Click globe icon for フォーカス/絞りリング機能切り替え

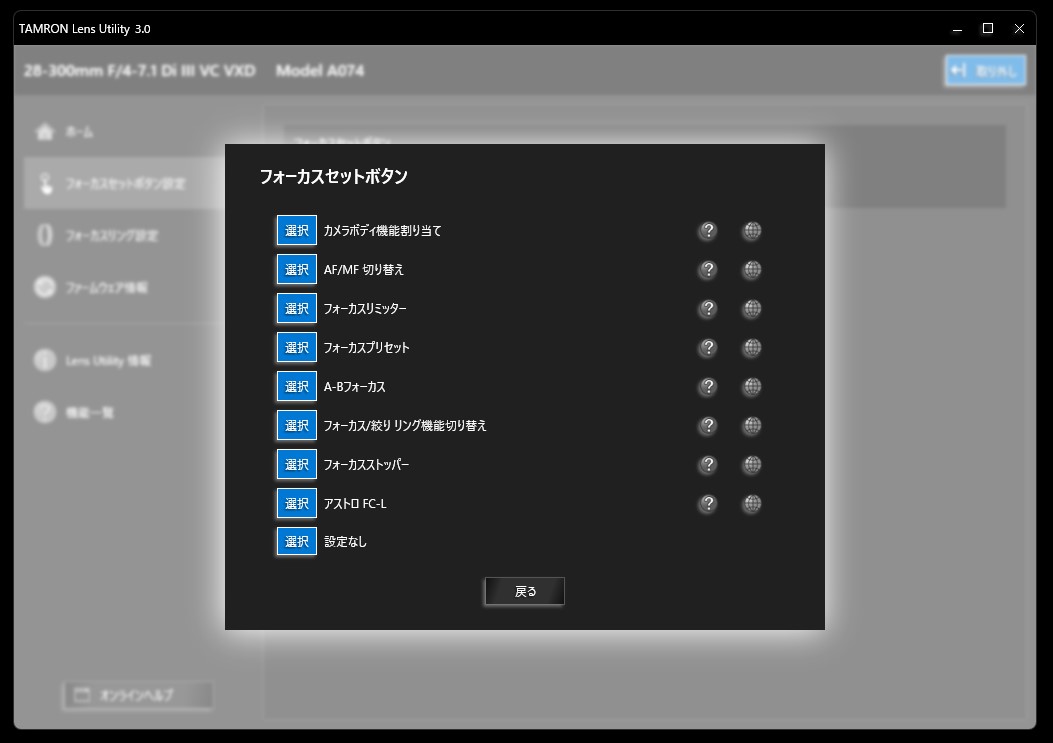click(x=752, y=426)
